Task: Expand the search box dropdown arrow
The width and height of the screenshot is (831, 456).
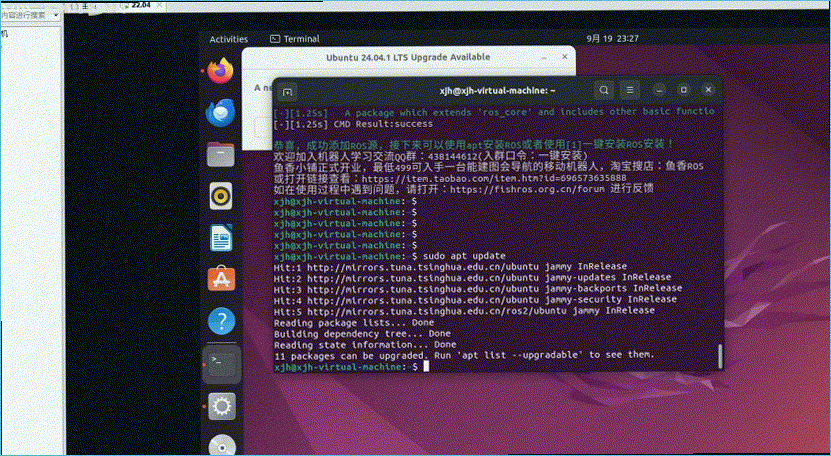Action: pyautogui.click(x=56, y=15)
